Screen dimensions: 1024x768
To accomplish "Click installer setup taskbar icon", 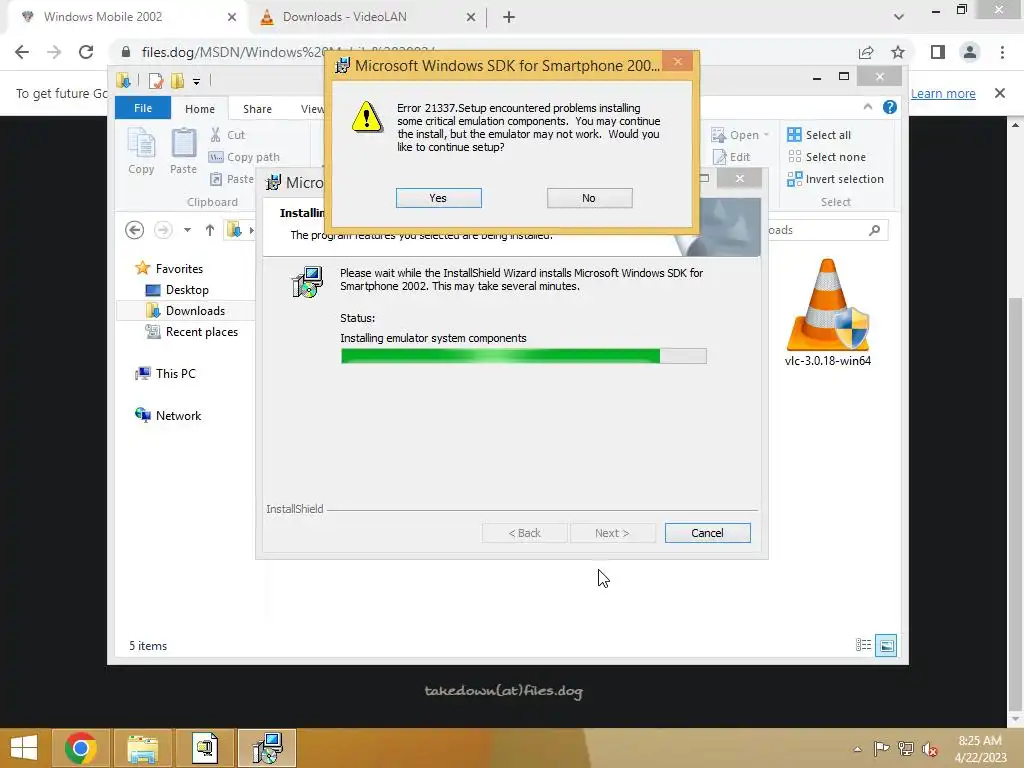I will tap(267, 748).
